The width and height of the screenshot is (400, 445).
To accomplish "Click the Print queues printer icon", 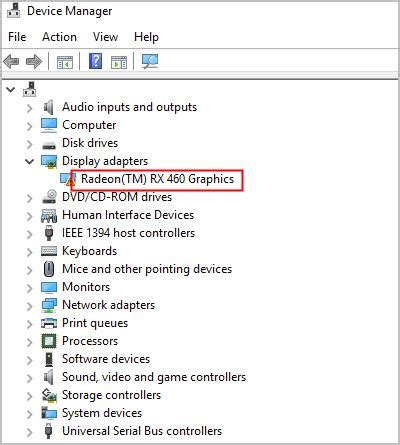I will (49, 323).
